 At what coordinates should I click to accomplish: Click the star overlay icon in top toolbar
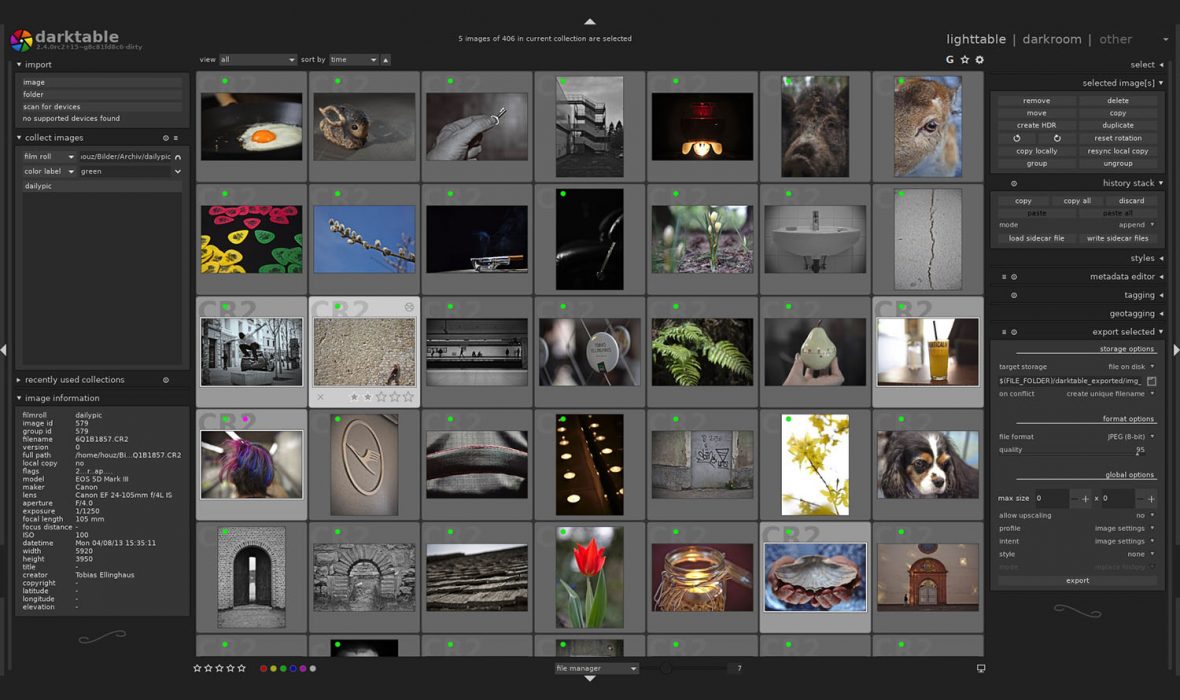pos(965,60)
